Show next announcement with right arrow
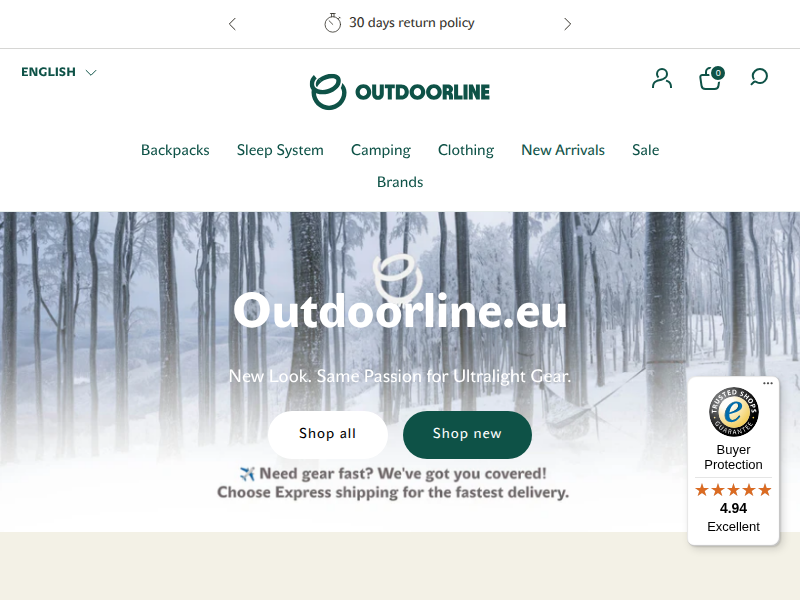Screen dimensions: 800x600 [567, 24]
